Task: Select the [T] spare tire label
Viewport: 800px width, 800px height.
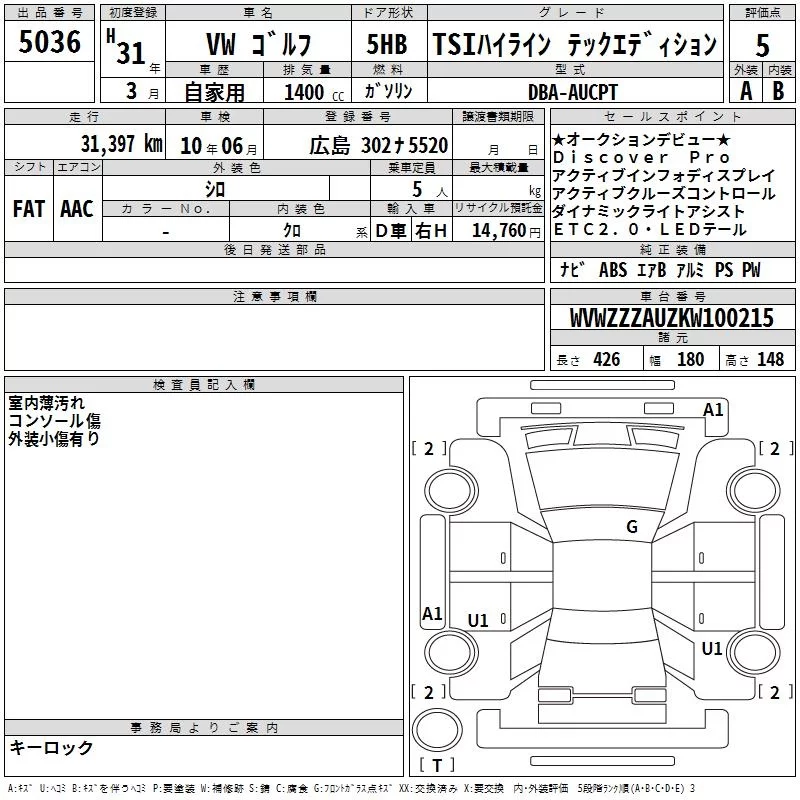Action: click(x=437, y=765)
